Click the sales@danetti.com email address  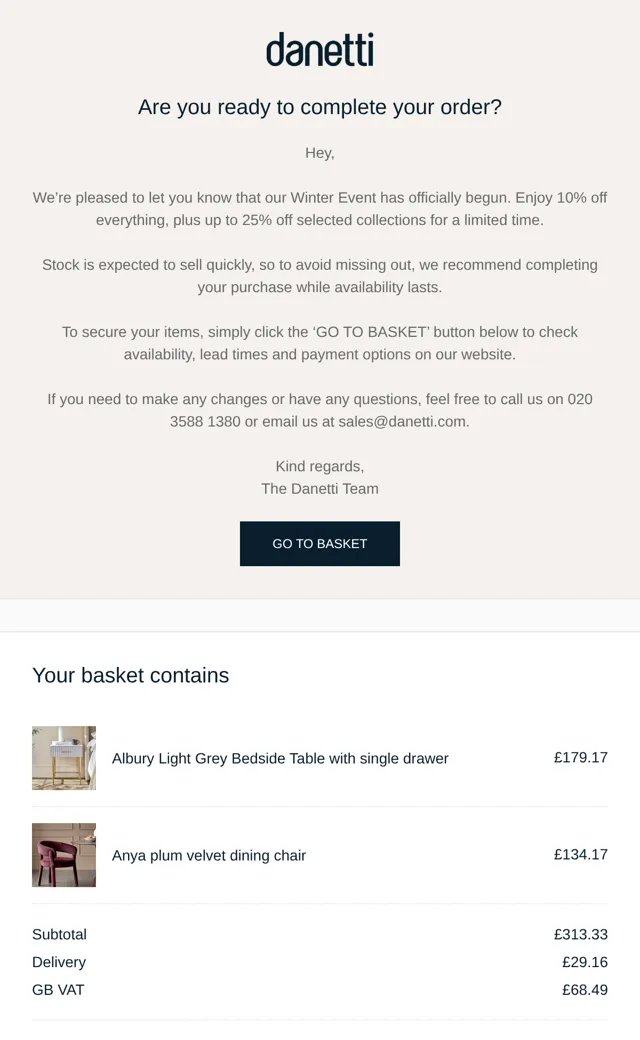(403, 422)
